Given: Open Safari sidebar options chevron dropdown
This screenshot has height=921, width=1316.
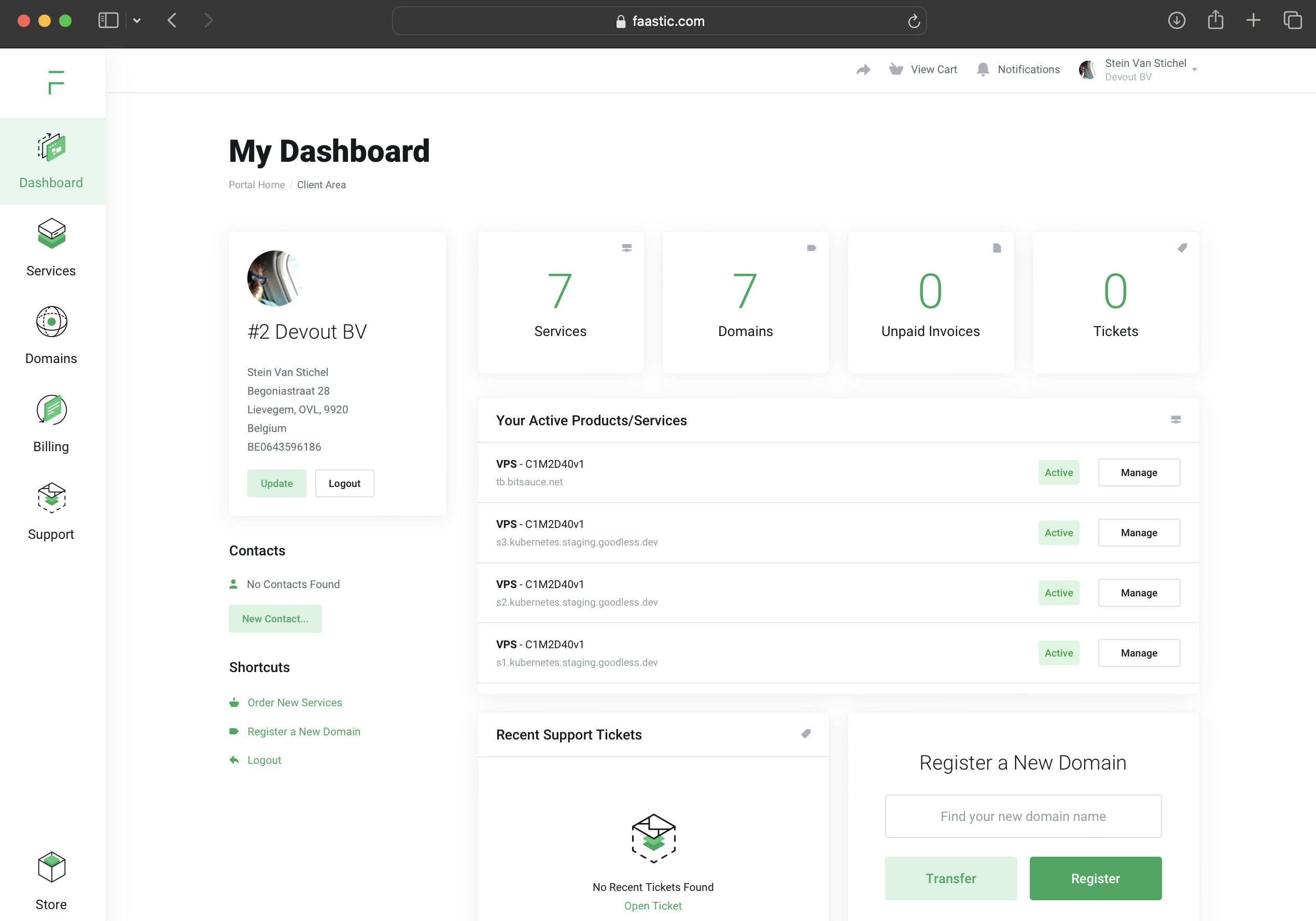Looking at the screenshot, I should [x=137, y=21].
